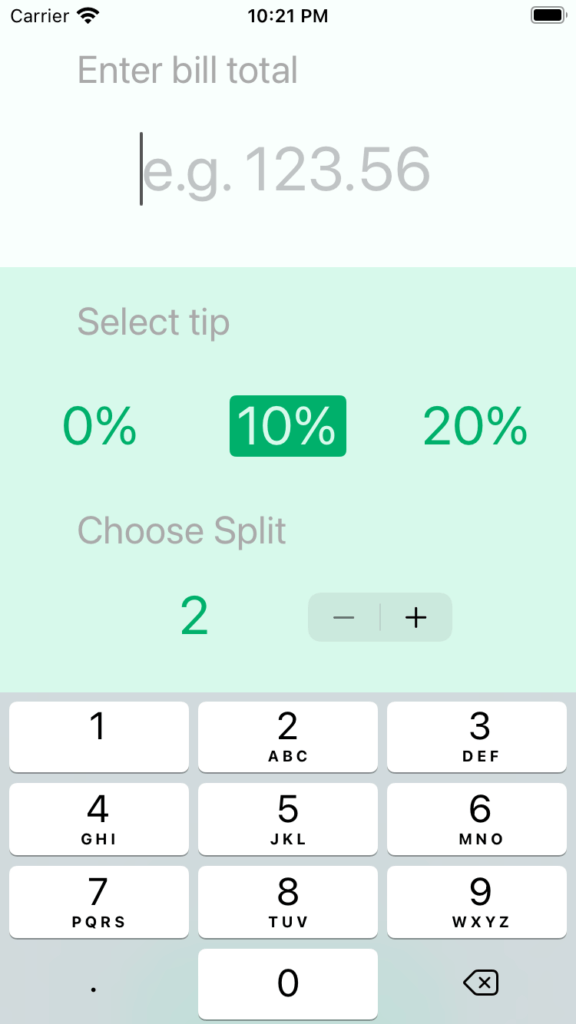This screenshot has width=576, height=1024.
Task: Tap the 0 key on keypad
Action: 287,984
